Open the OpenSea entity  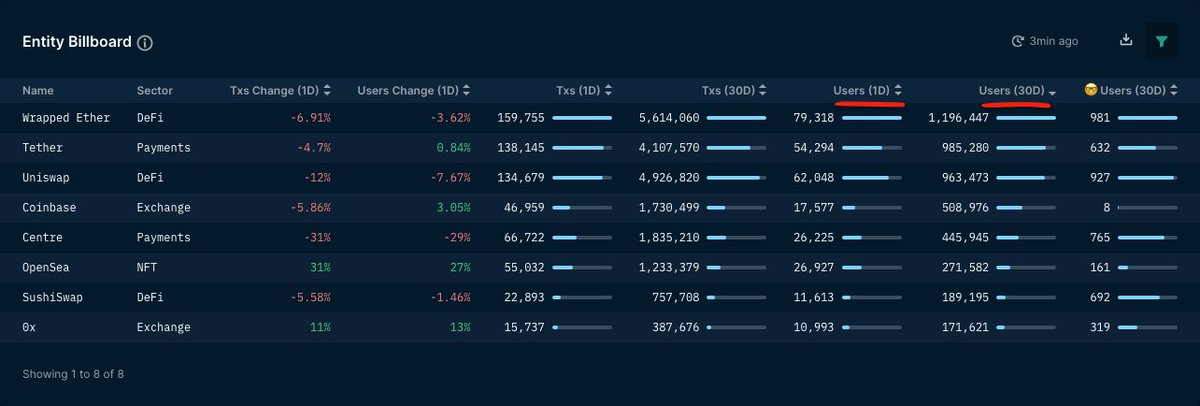pos(46,268)
